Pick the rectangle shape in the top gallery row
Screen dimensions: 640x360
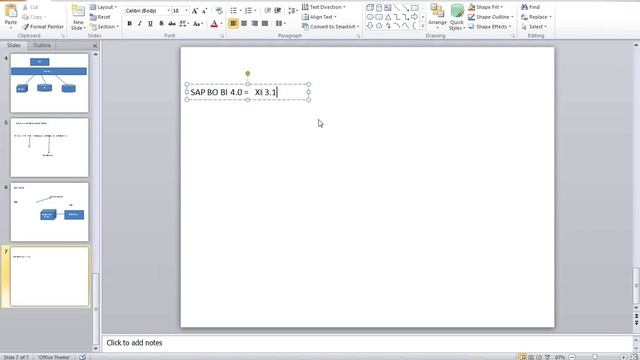[x=414, y=8]
